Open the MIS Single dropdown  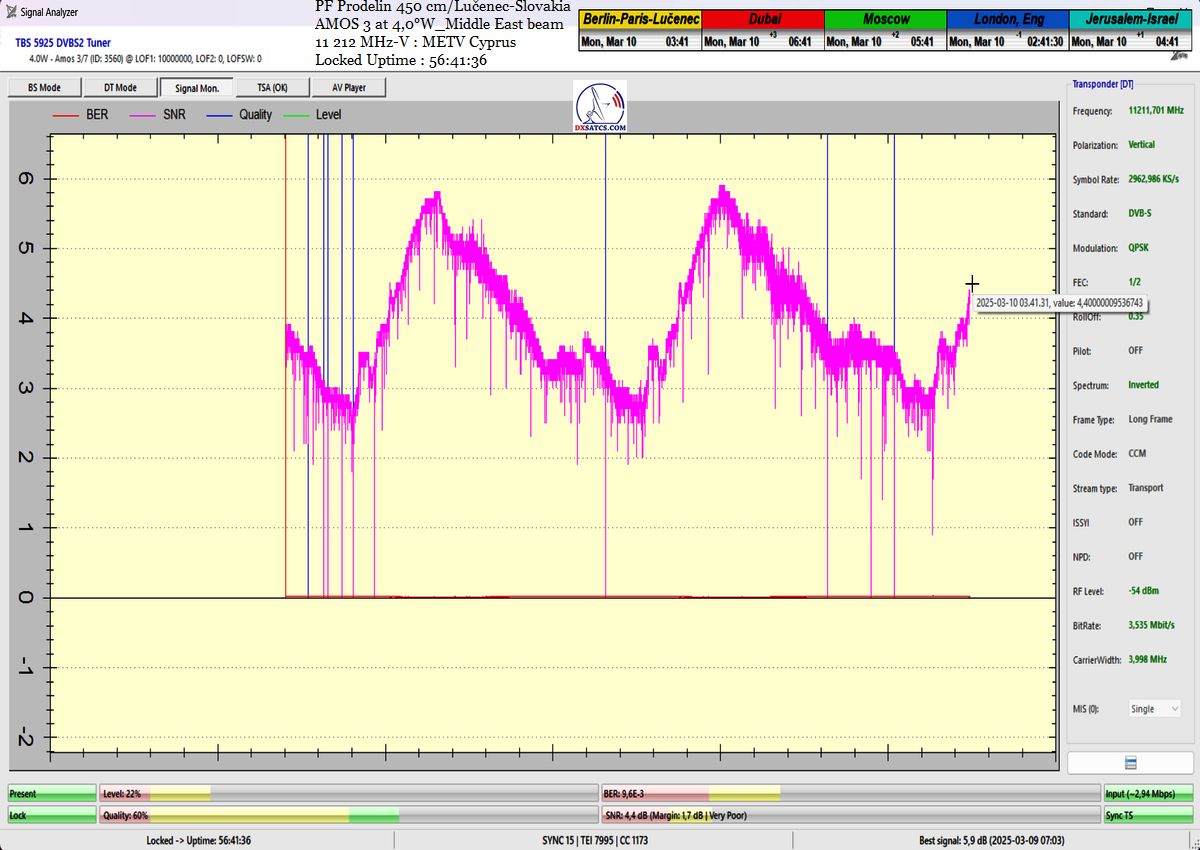click(1155, 709)
